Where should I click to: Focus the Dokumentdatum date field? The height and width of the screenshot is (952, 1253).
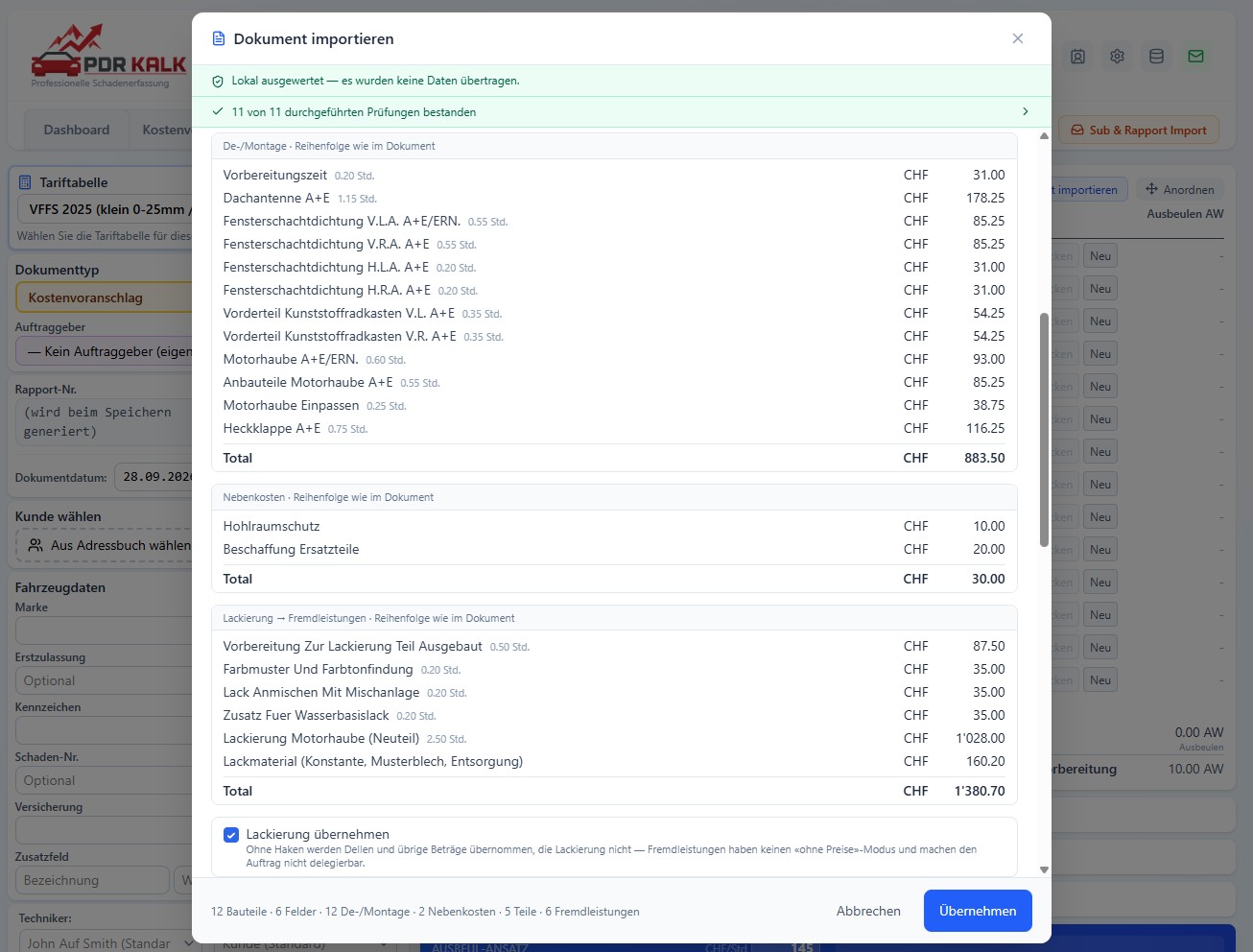coord(155,477)
